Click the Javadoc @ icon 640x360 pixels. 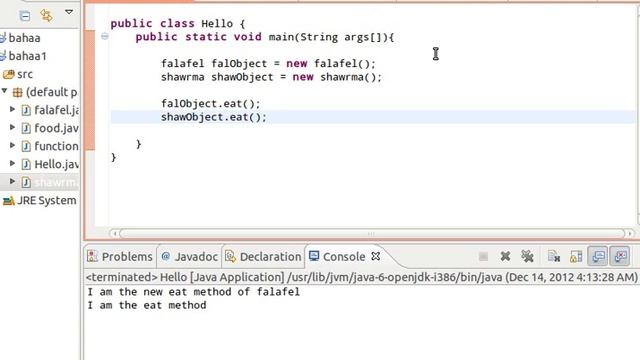click(x=166, y=256)
